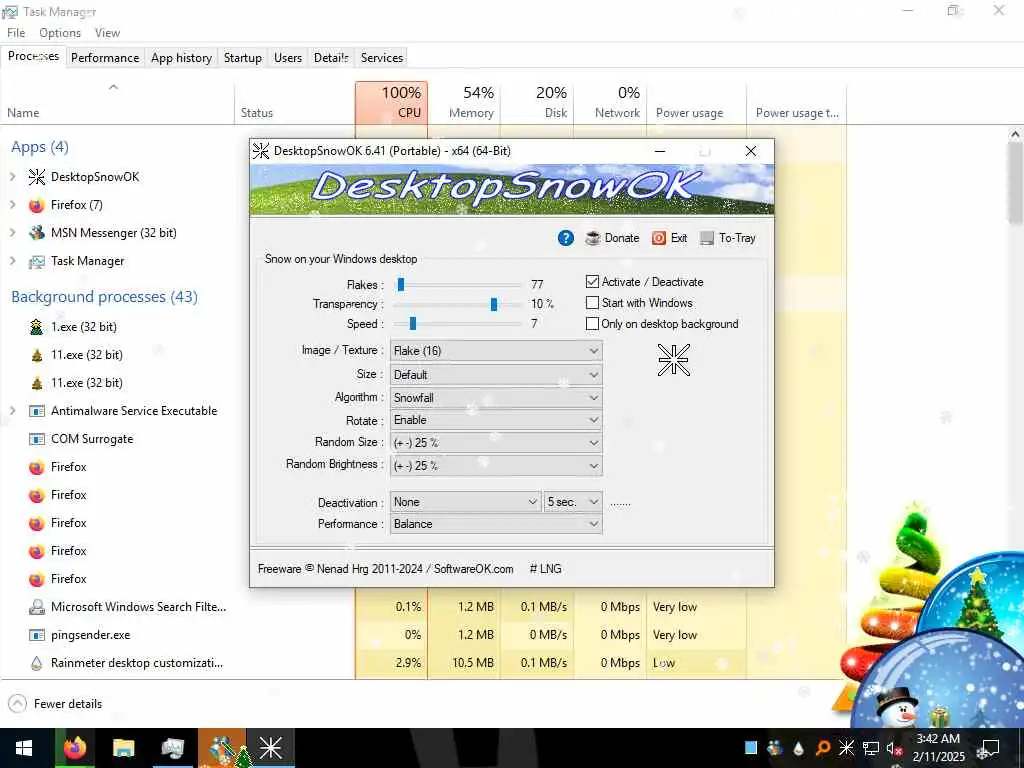Open the blue question mark help icon
Viewport: 1024px width, 768px height.
[x=566, y=238]
